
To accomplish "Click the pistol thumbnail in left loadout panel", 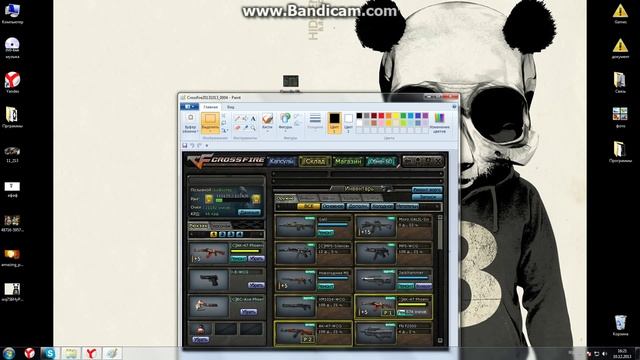I will 209,280.
